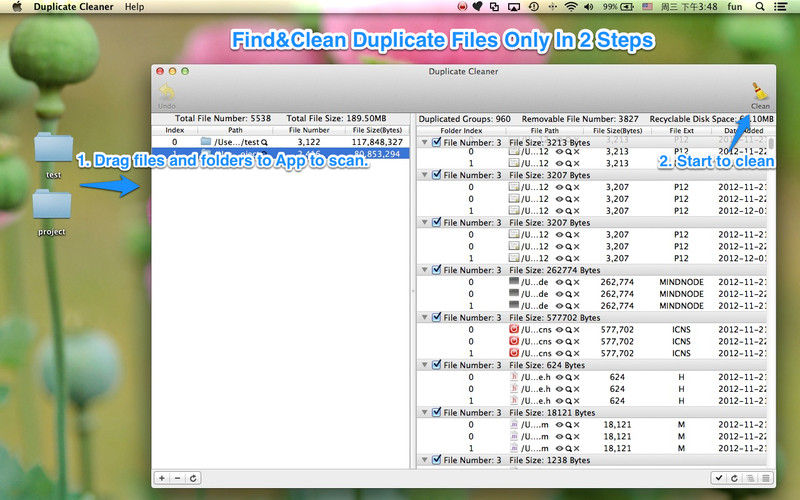Open the Apple menu
800x500 pixels.
17,7
